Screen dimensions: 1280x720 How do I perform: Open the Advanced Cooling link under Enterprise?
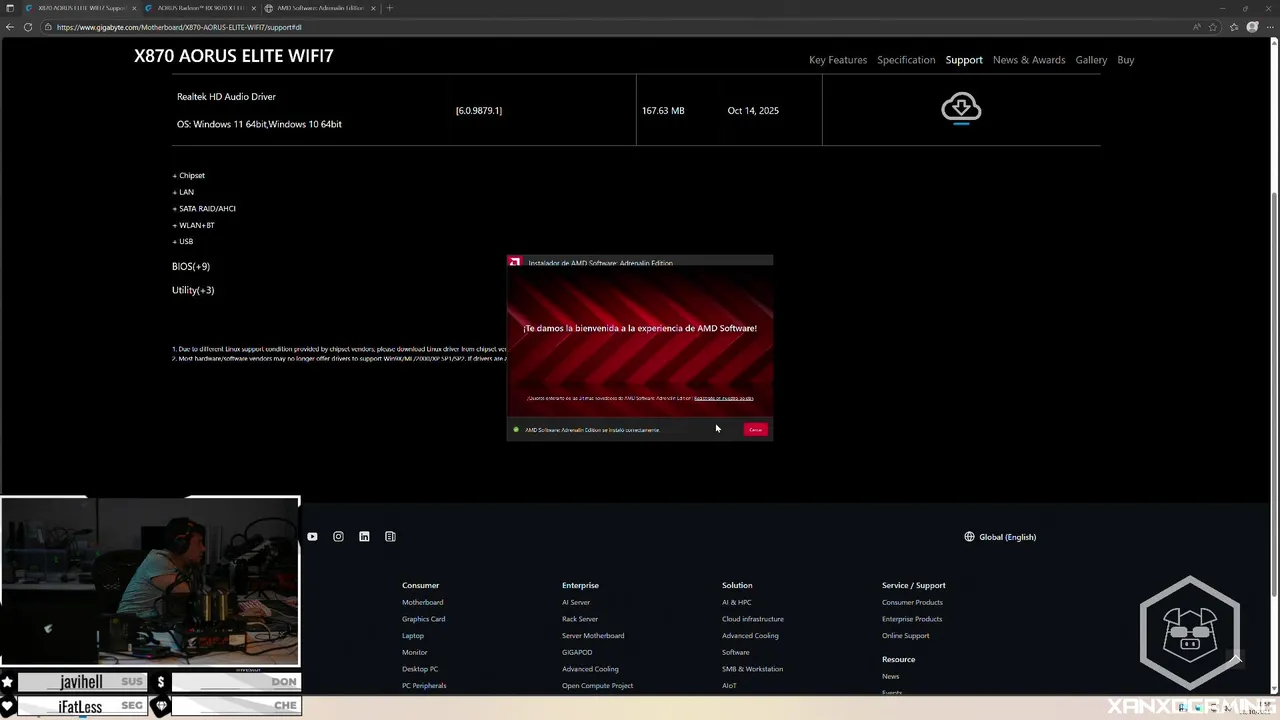tap(590, 669)
